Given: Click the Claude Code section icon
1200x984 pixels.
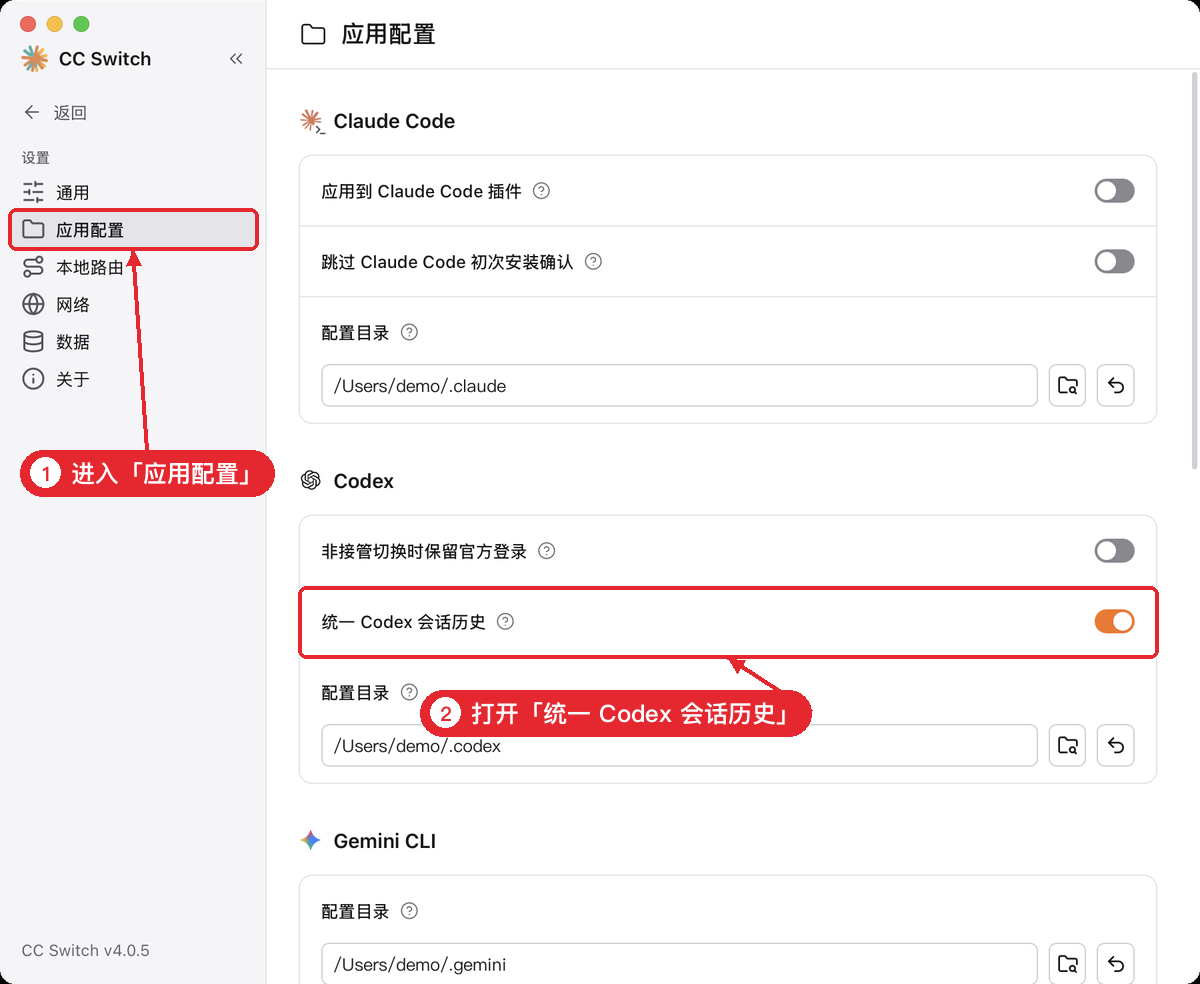Looking at the screenshot, I should [312, 122].
